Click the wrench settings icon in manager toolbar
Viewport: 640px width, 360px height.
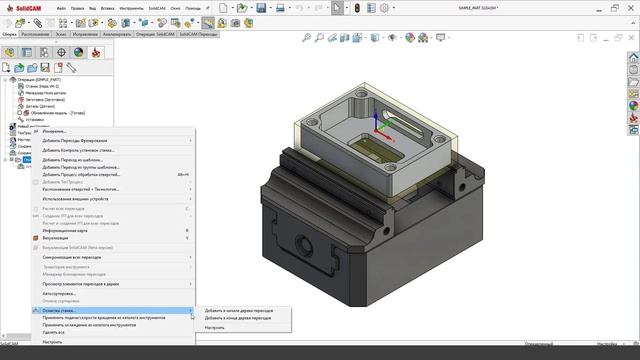coord(71,68)
